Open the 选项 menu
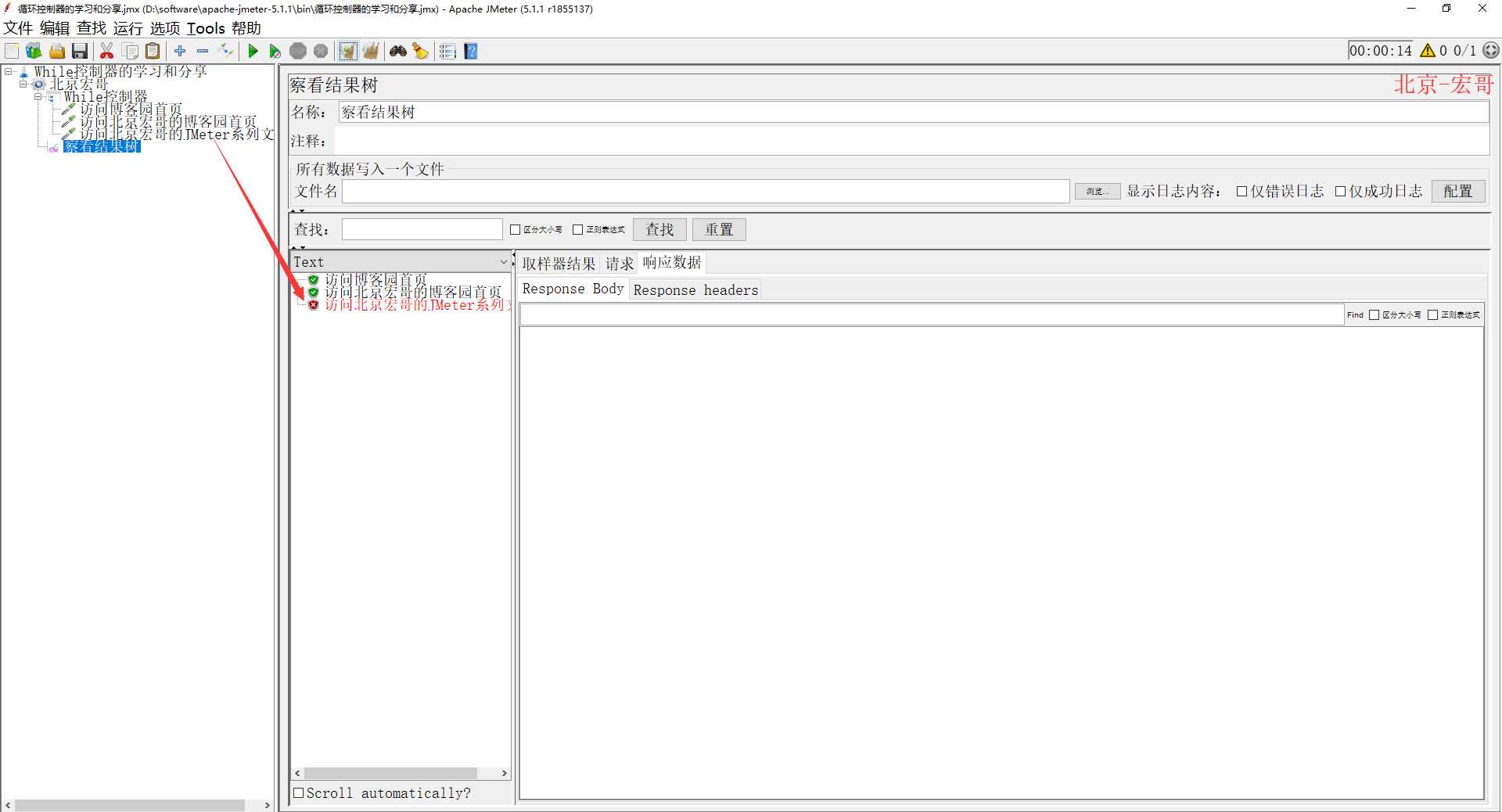The image size is (1502, 812). (x=165, y=28)
